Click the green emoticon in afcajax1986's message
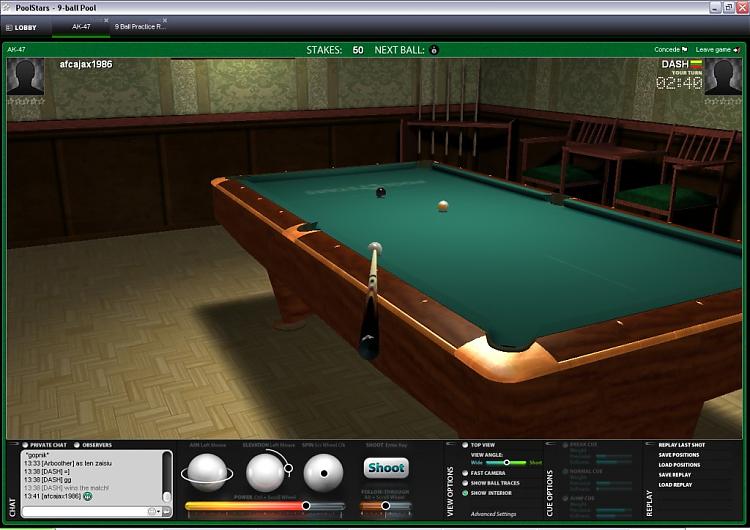The image size is (750, 530). tap(88, 497)
